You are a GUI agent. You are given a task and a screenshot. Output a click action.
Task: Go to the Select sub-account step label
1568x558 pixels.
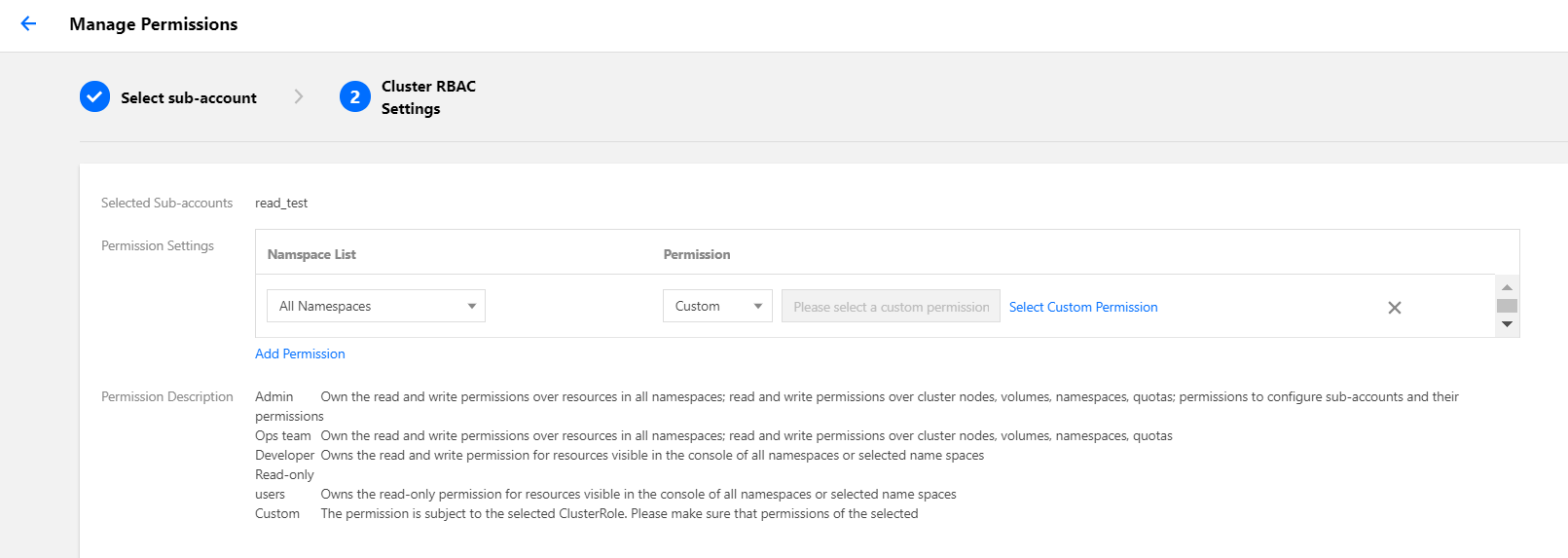point(189,97)
